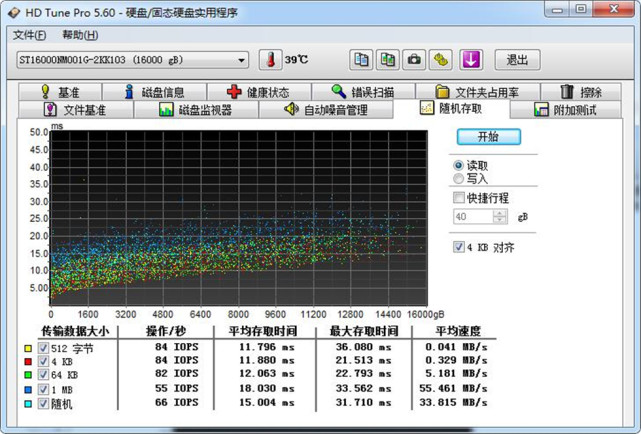Open the 健康状态 tab with red cross

point(261,92)
